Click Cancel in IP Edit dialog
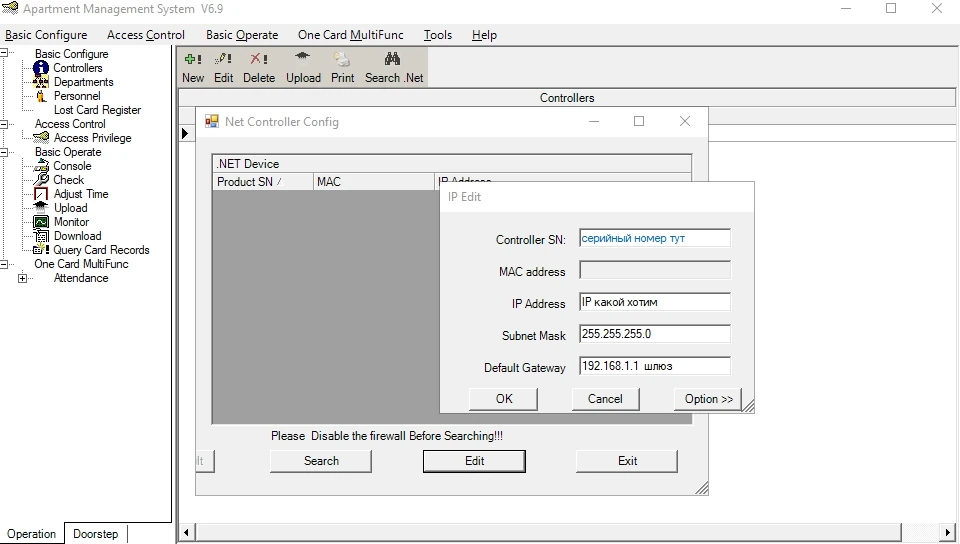The height and width of the screenshot is (544, 960). [x=605, y=399]
